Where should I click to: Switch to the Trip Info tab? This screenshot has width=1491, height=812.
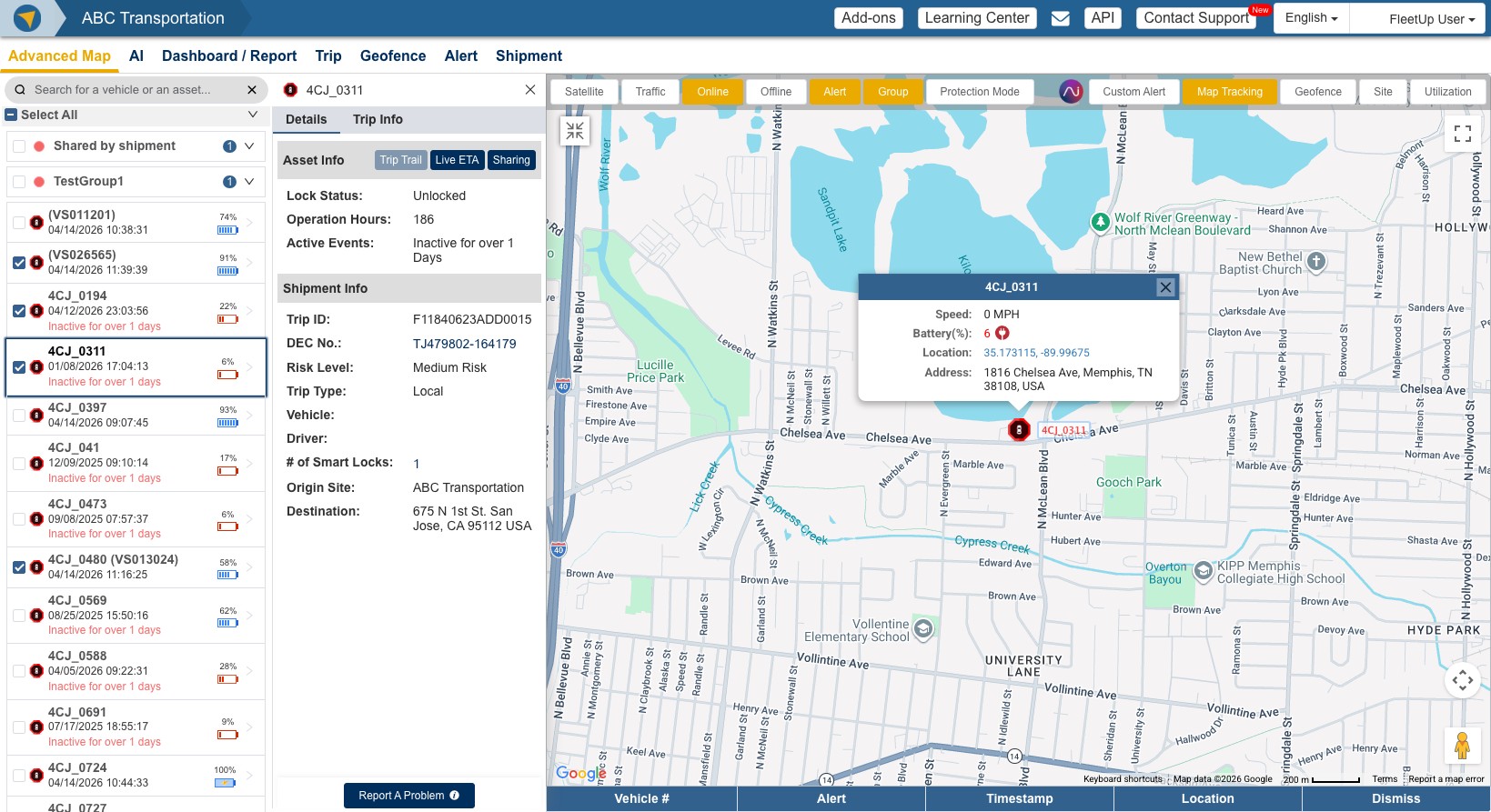[378, 119]
